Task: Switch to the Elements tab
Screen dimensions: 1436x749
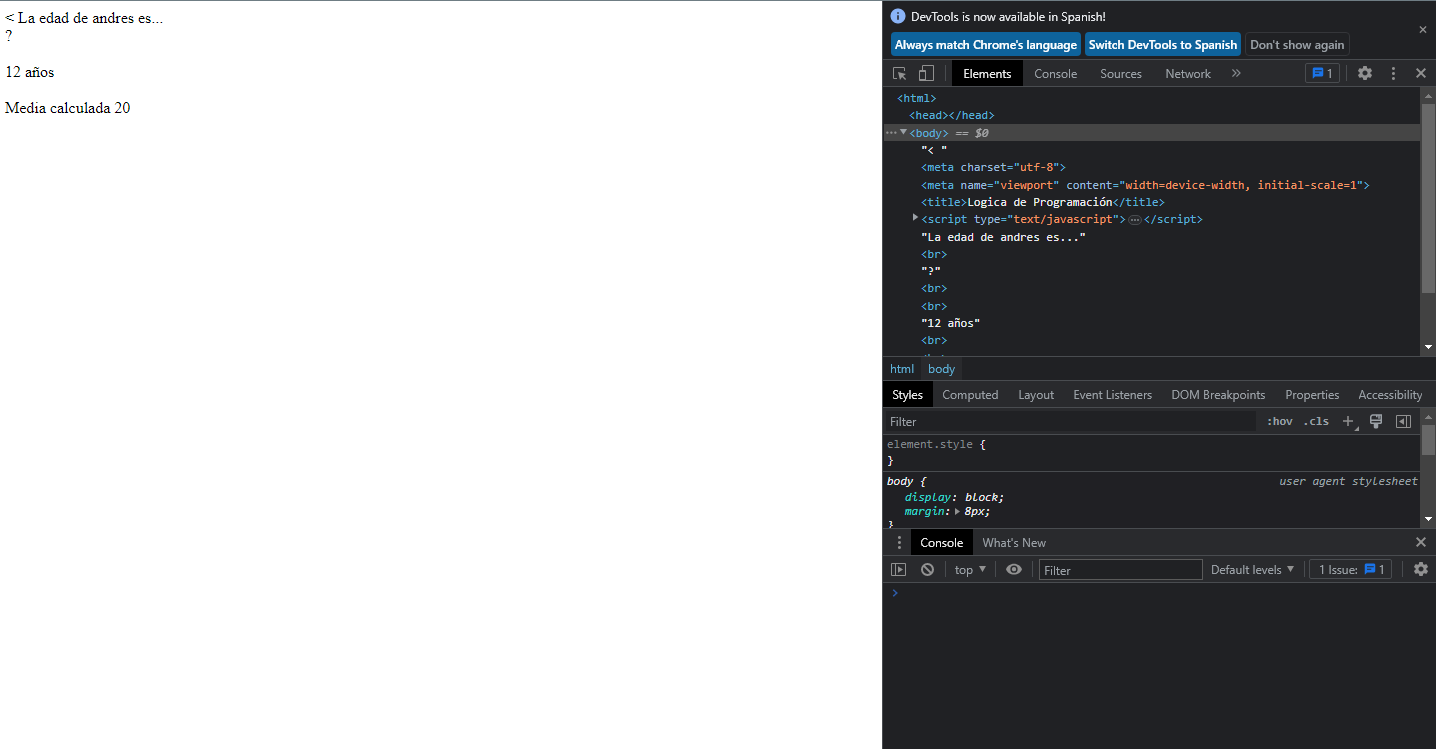Action: 987,73
